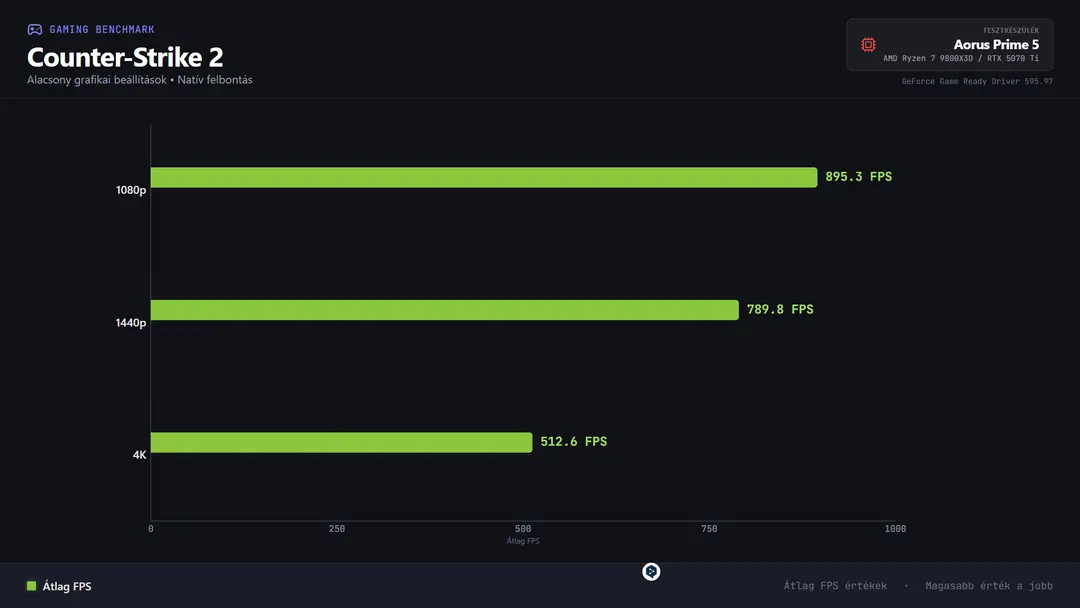Click the 512.6 FPS value label

point(574,442)
